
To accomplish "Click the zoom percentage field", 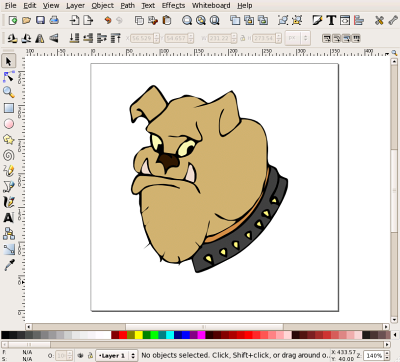I will click(374, 356).
